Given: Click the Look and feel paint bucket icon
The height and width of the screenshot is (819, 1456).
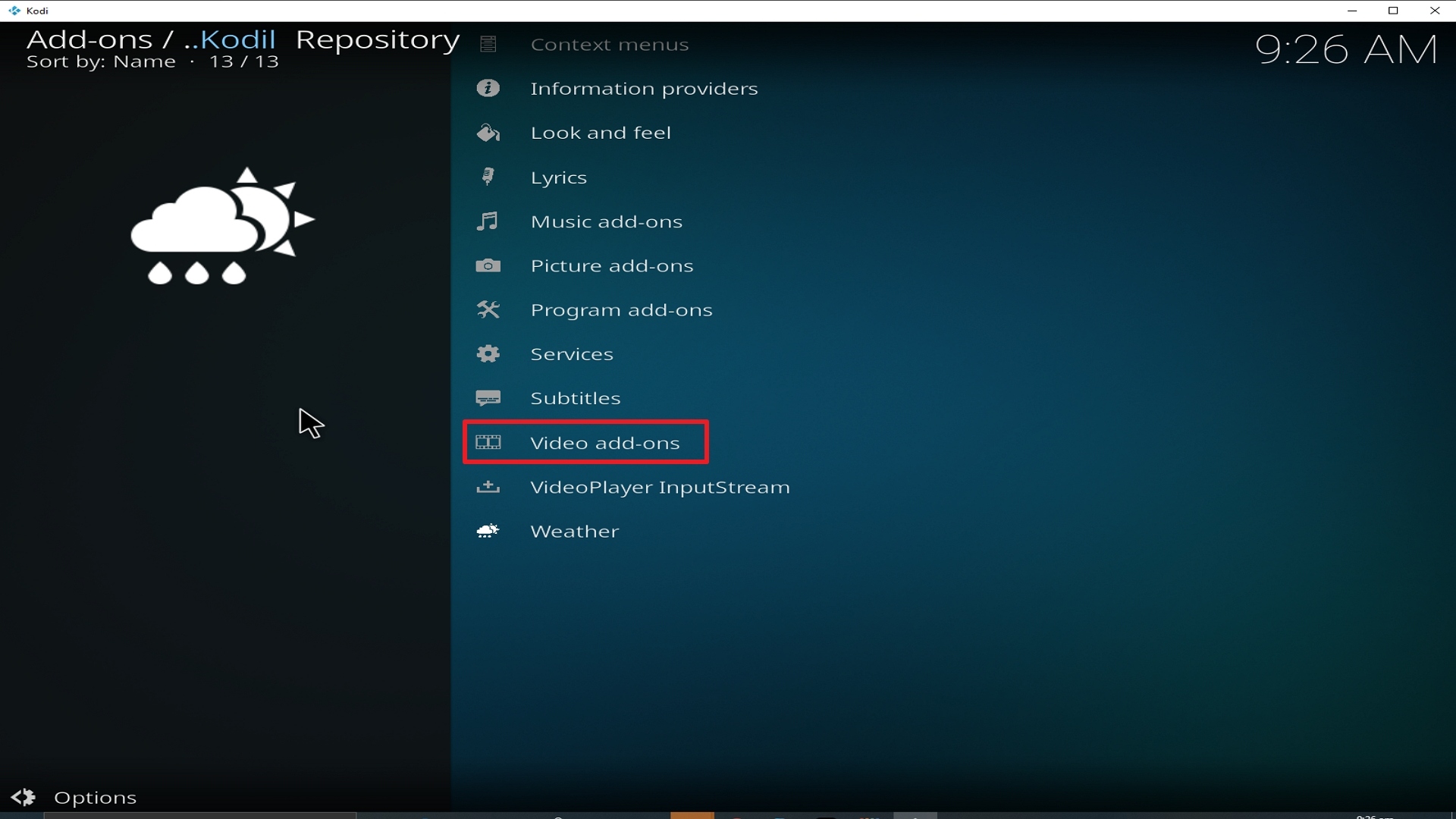Looking at the screenshot, I should [x=488, y=133].
